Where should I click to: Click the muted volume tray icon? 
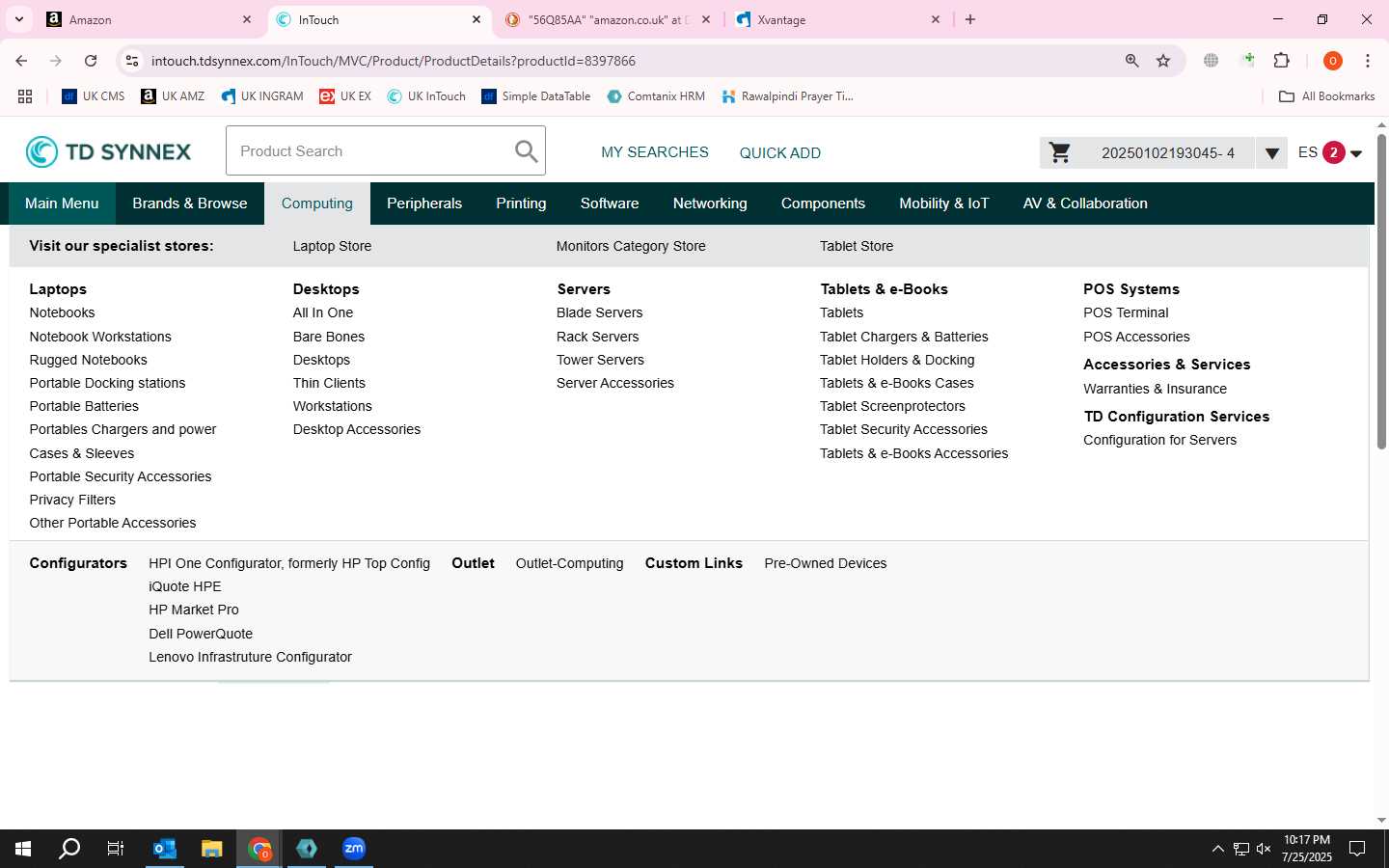(x=1264, y=849)
